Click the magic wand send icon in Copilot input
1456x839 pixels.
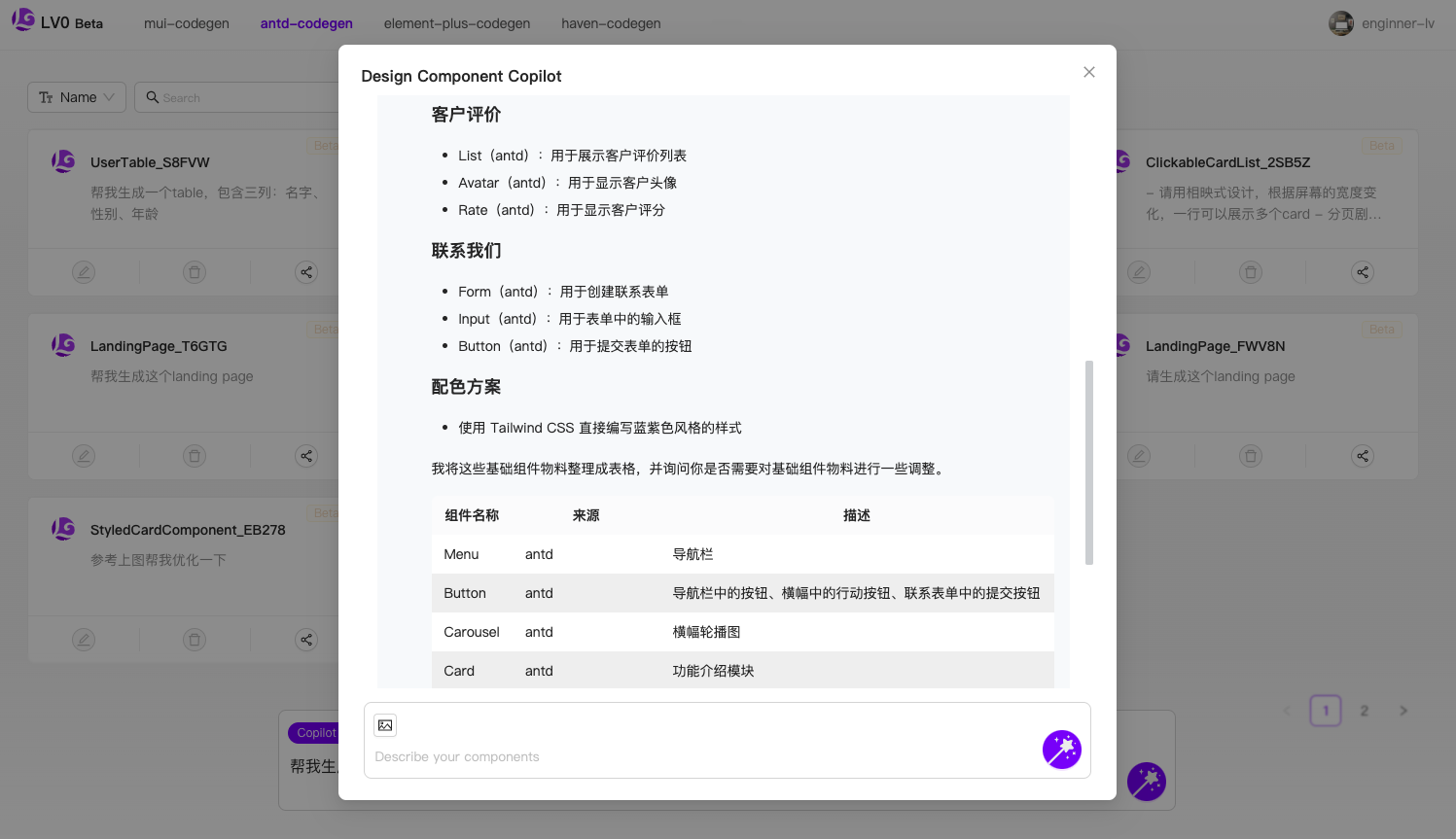pyautogui.click(x=1062, y=749)
